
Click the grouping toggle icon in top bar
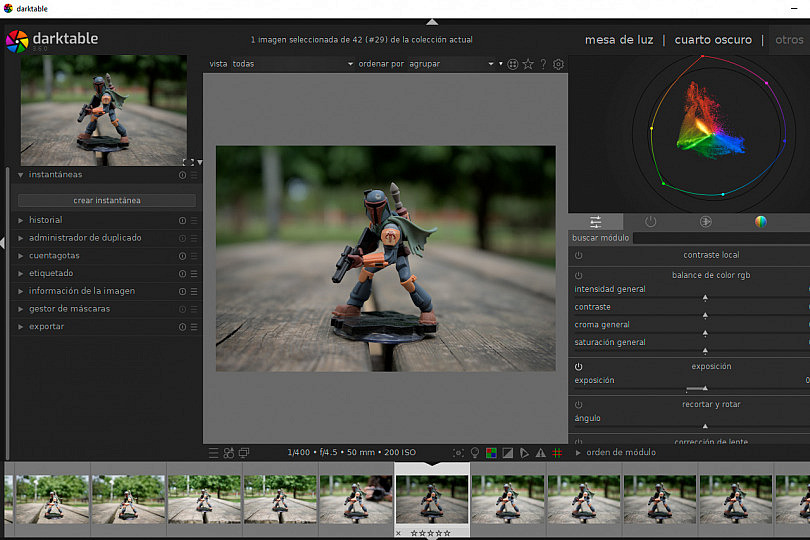tap(512, 64)
